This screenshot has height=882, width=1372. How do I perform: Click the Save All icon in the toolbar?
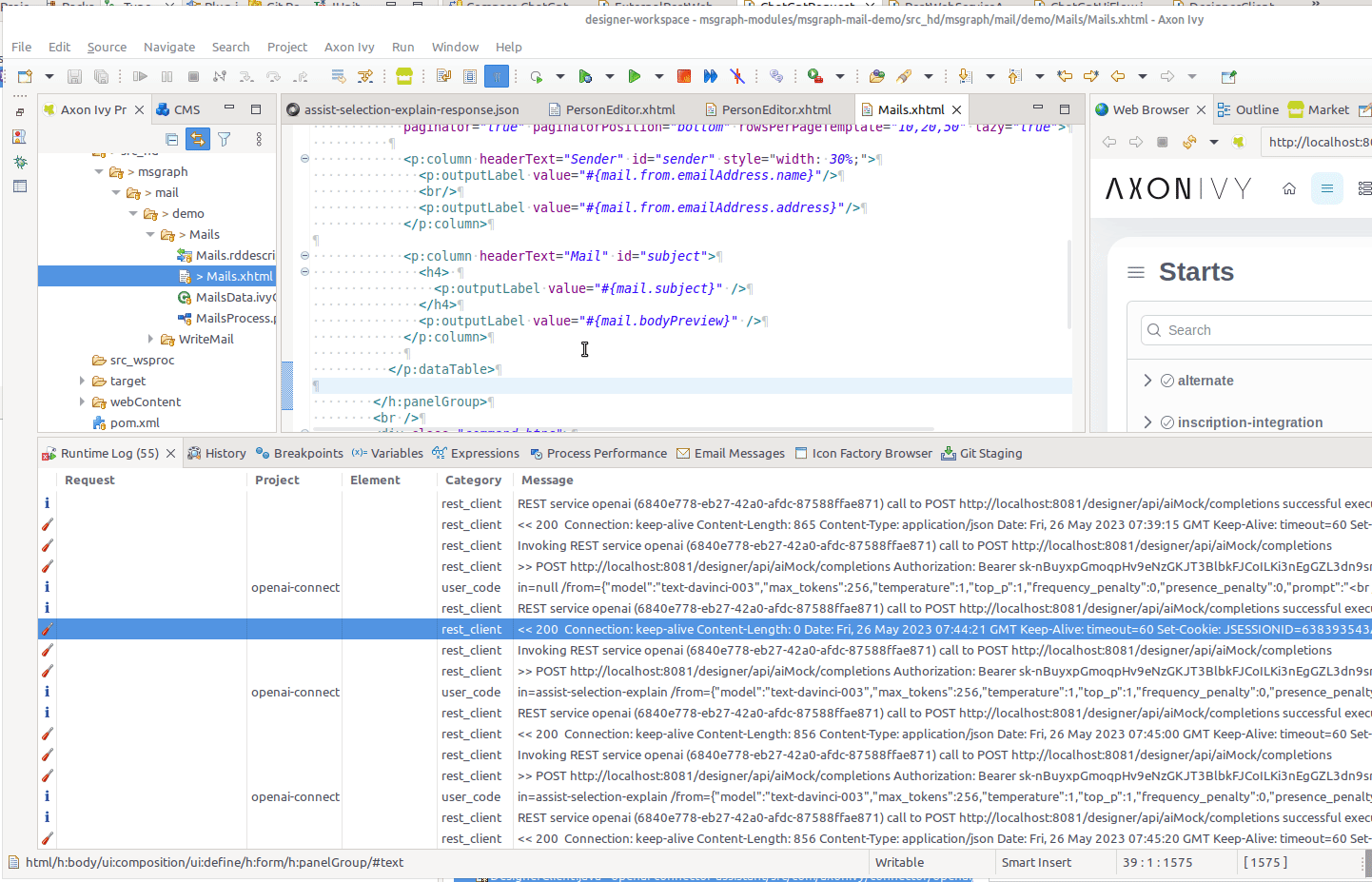pos(102,76)
